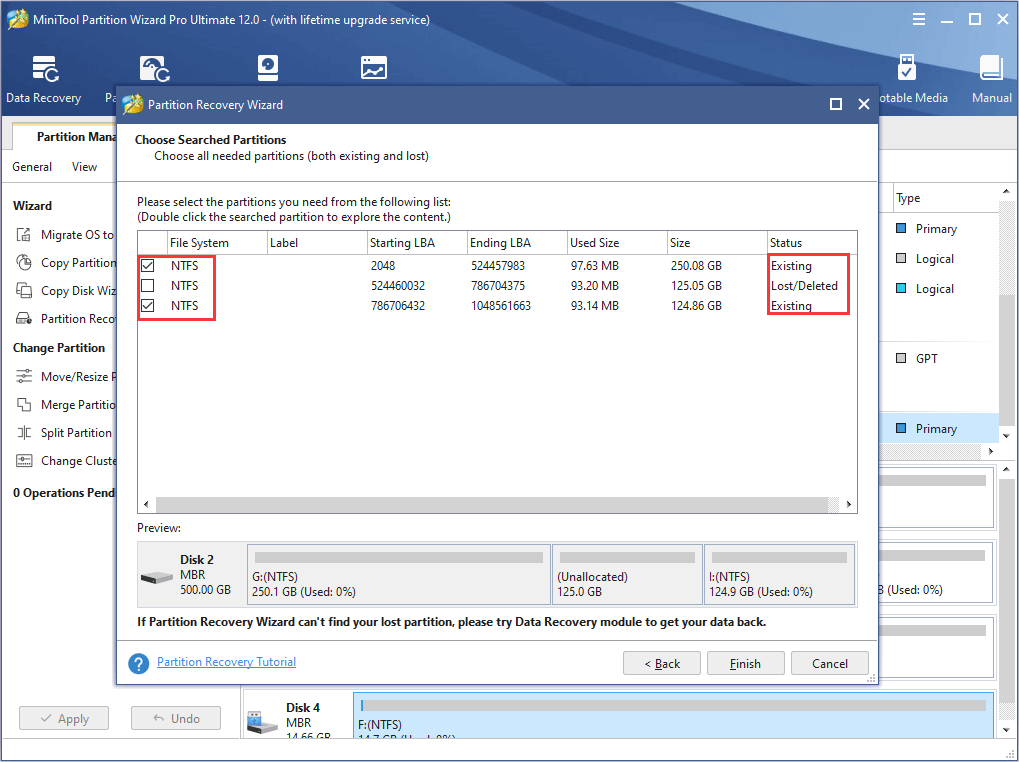Check the Lost/Deleted 125.05 GB partition
Image resolution: width=1019 pixels, height=762 pixels.
click(x=148, y=286)
